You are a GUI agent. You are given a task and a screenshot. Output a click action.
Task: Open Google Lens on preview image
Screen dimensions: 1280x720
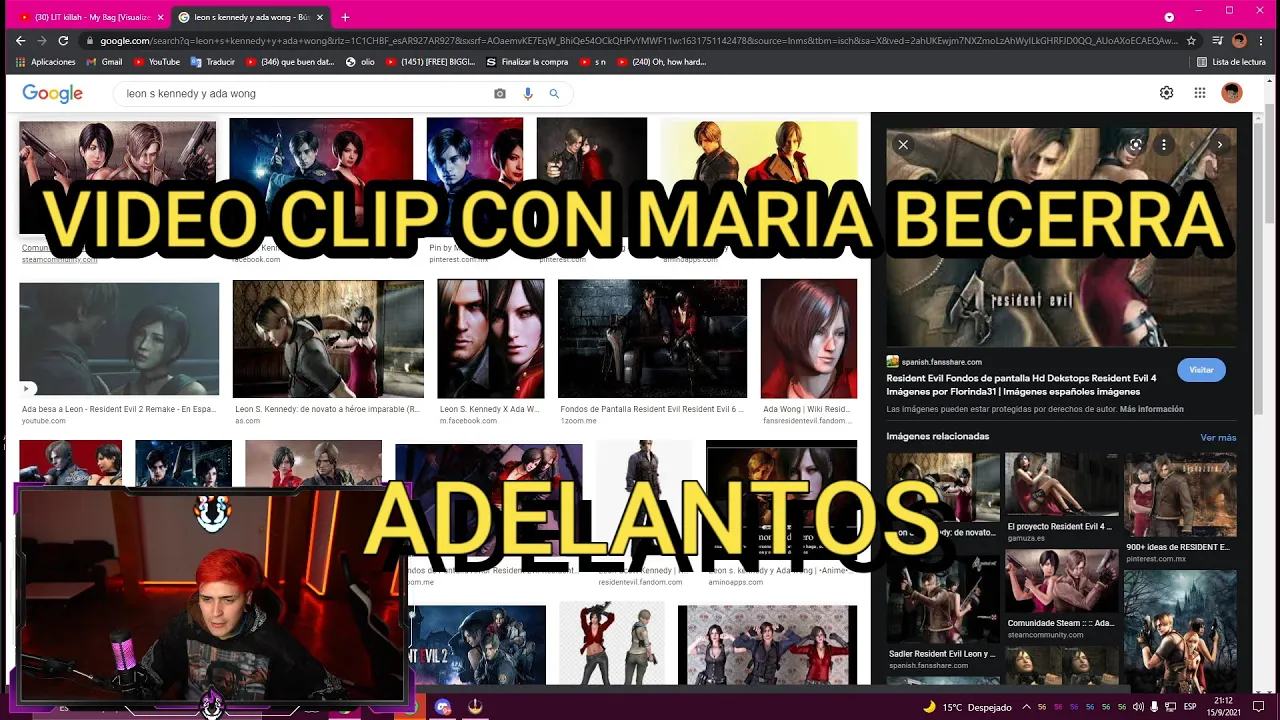pos(1135,145)
